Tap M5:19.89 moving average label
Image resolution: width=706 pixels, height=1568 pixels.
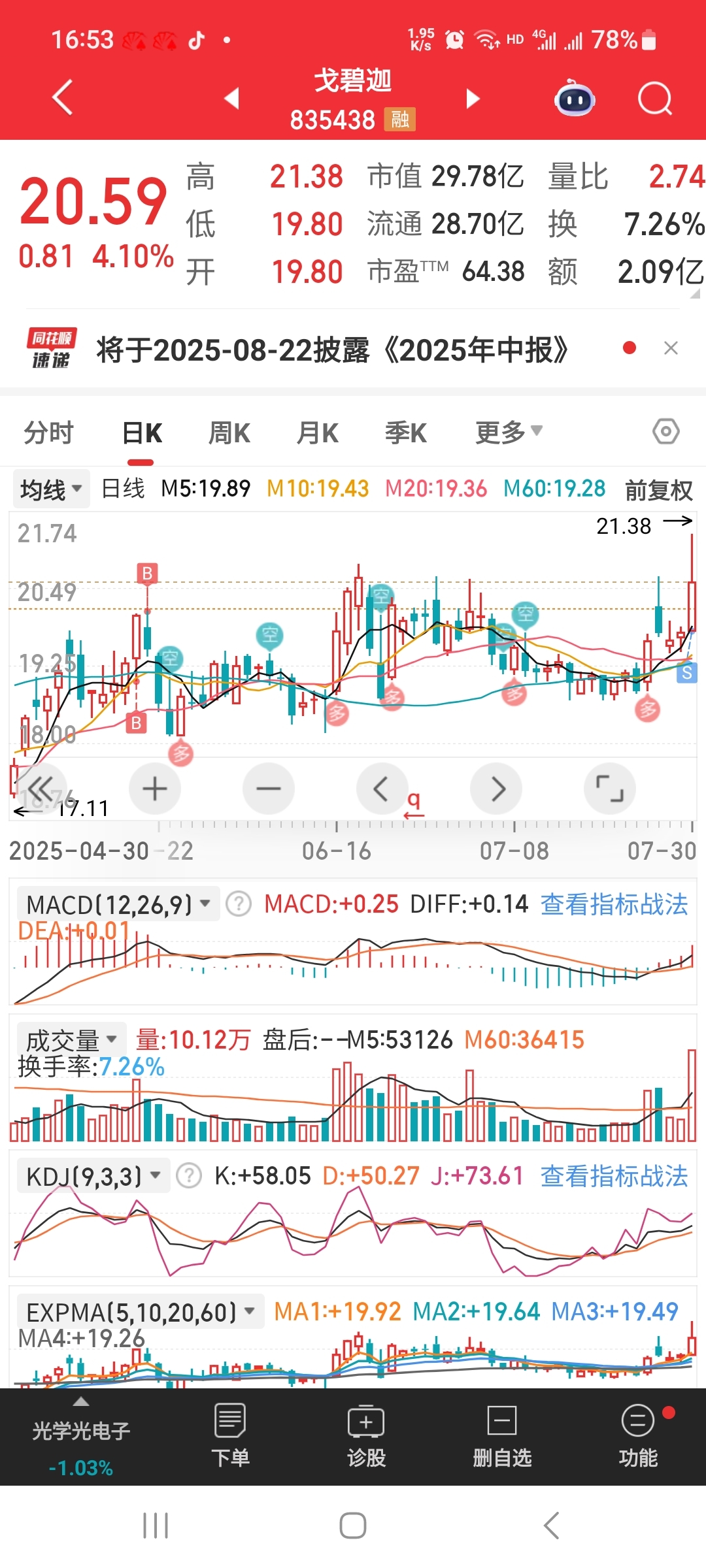[x=205, y=488]
